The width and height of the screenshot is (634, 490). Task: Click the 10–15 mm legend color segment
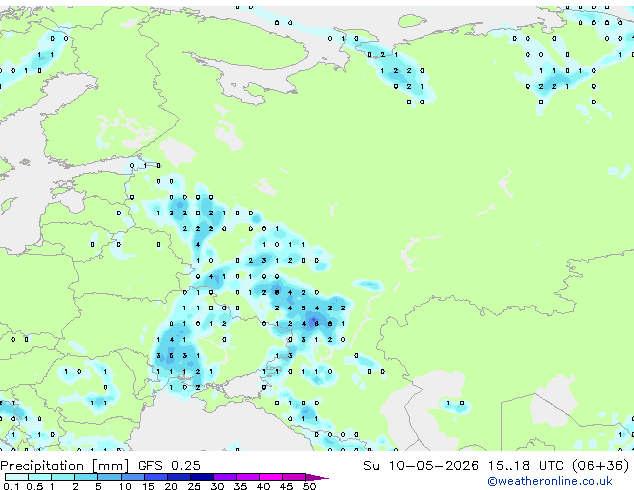click(132, 477)
